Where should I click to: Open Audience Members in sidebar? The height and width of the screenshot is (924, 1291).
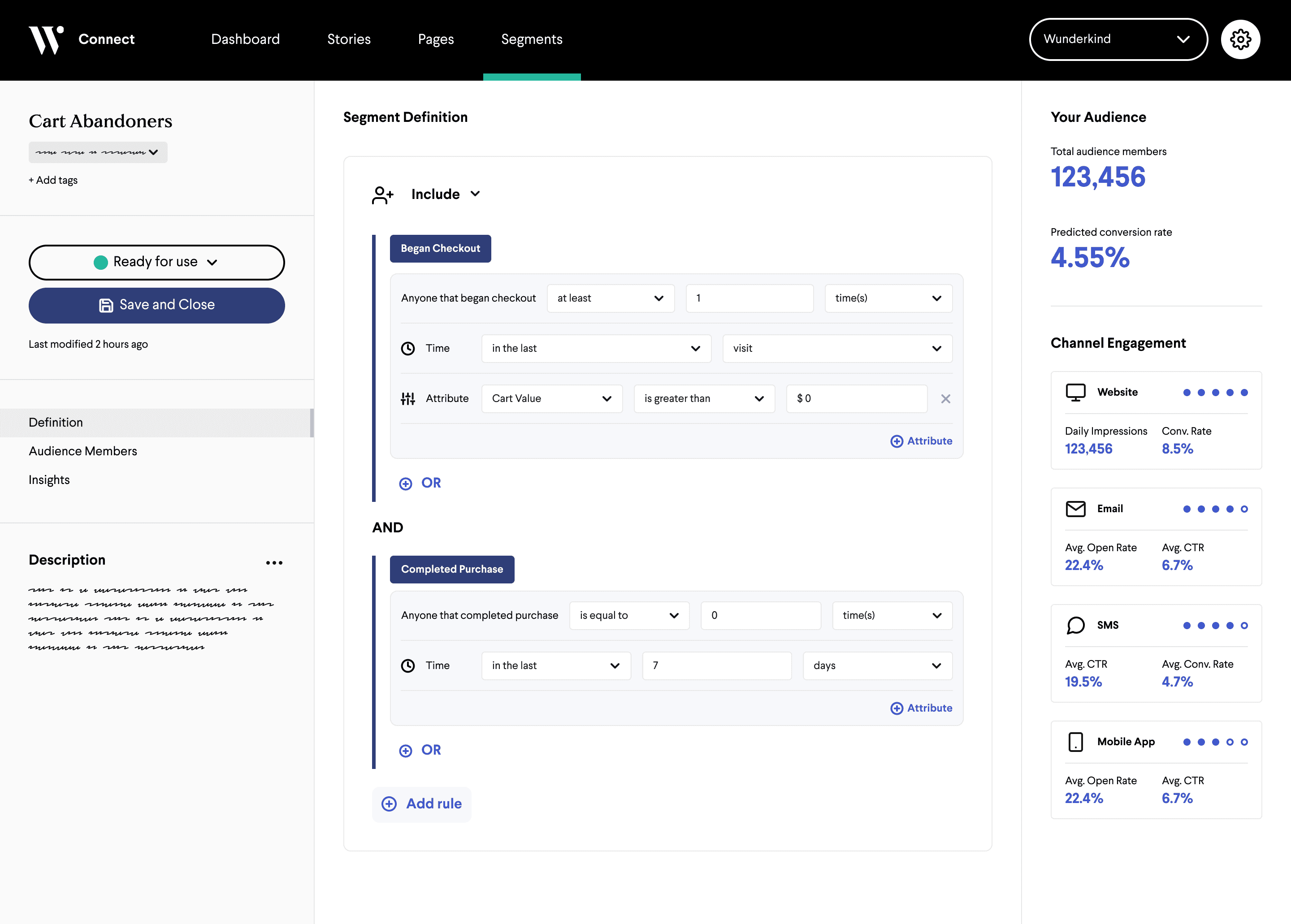click(x=82, y=451)
